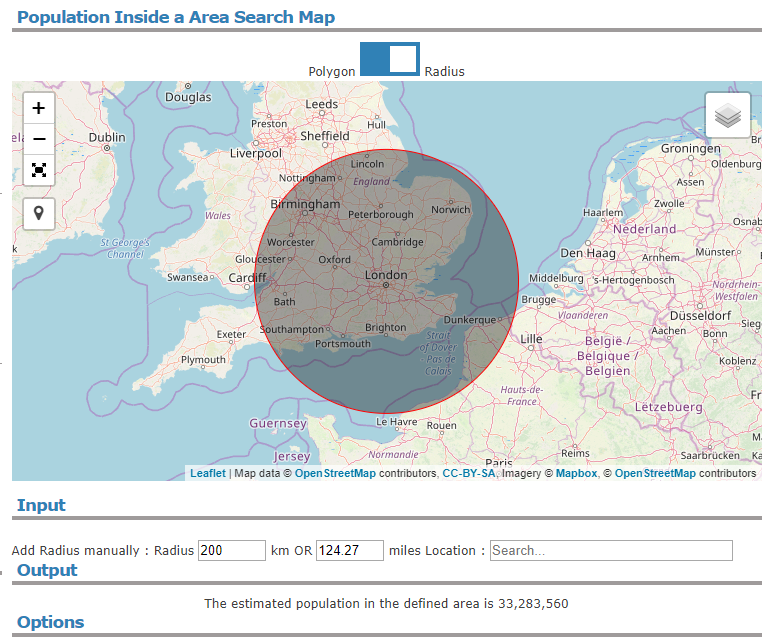Click the miles radius input field
This screenshot has height=639, width=777.
[x=349, y=550]
